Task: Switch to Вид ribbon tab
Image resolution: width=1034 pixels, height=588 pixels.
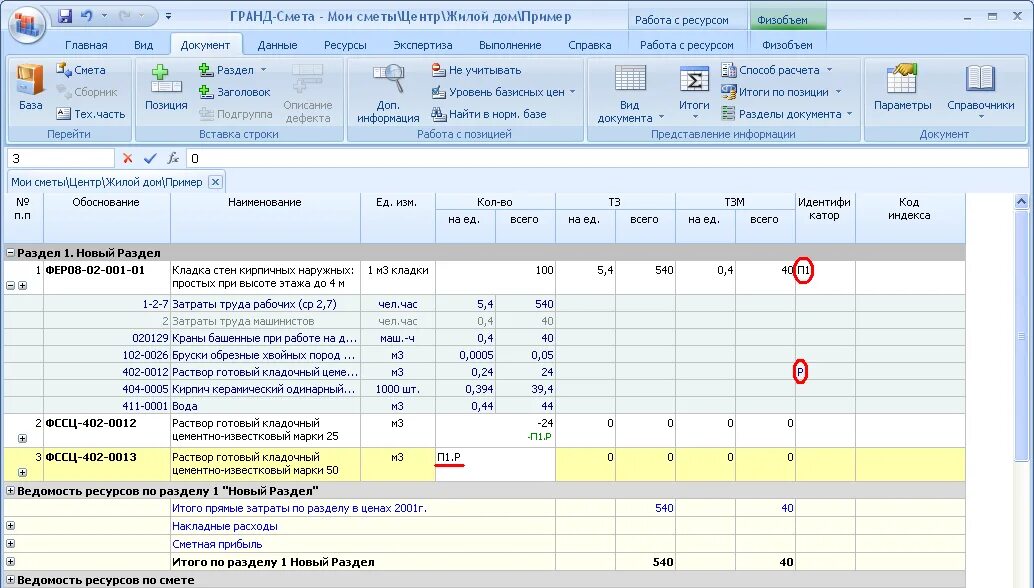Action: click(x=143, y=45)
